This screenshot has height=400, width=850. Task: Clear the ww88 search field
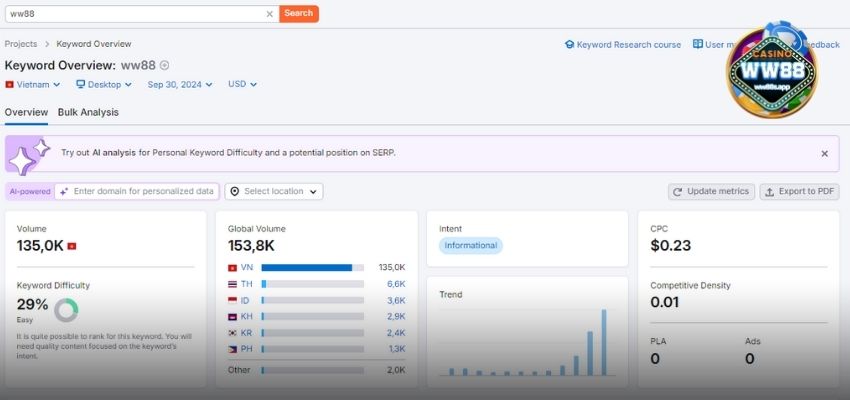point(269,14)
